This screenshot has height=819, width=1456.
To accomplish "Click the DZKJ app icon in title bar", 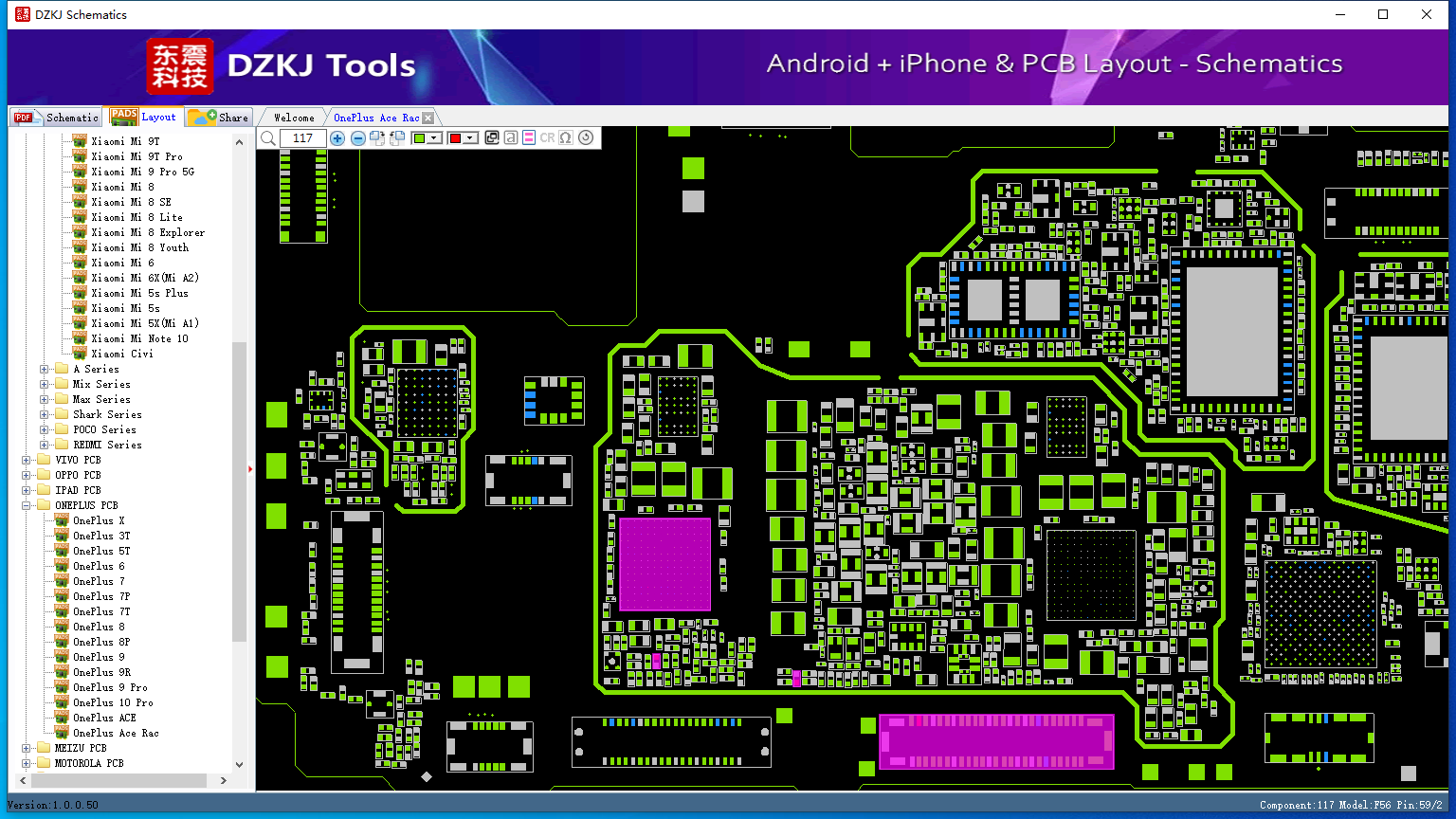I will (23, 14).
